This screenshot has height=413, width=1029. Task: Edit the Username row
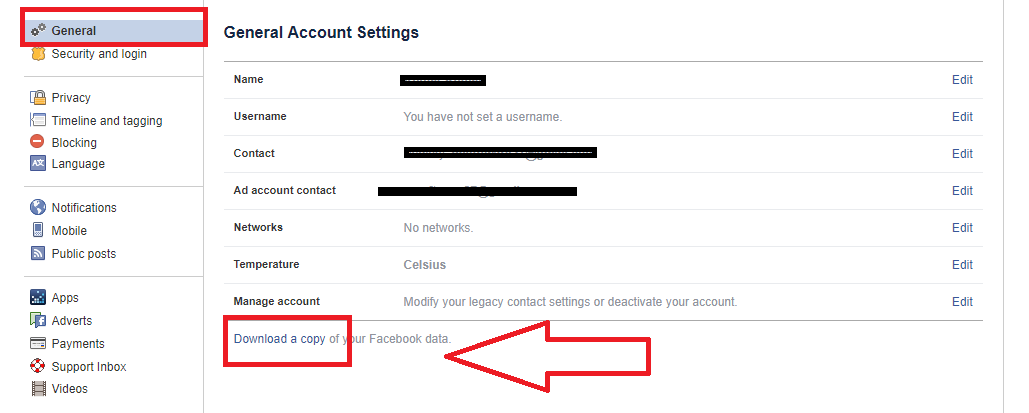(x=962, y=117)
